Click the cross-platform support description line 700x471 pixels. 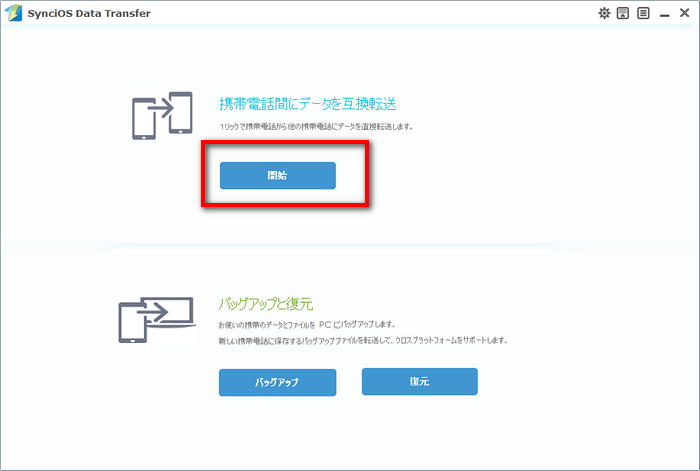(363, 341)
